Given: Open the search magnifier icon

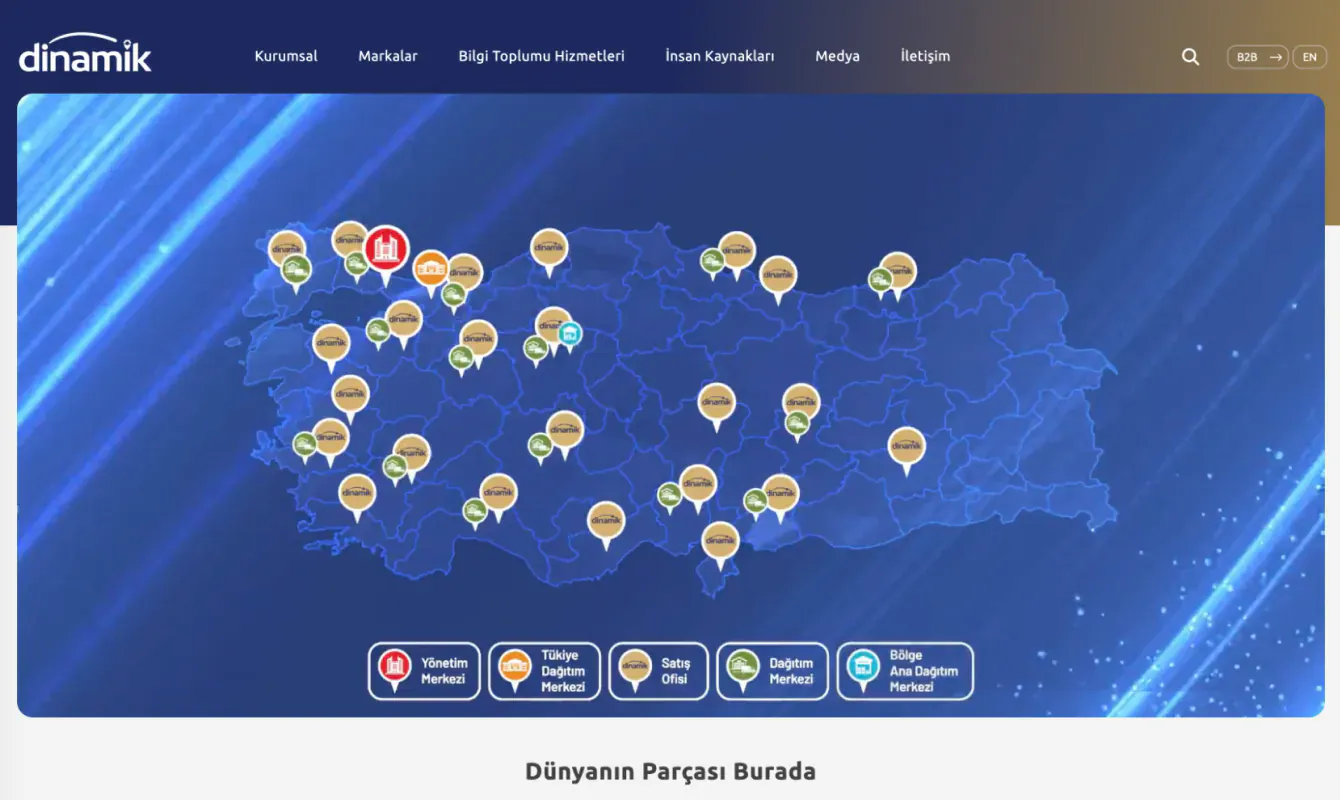Looking at the screenshot, I should point(1190,57).
